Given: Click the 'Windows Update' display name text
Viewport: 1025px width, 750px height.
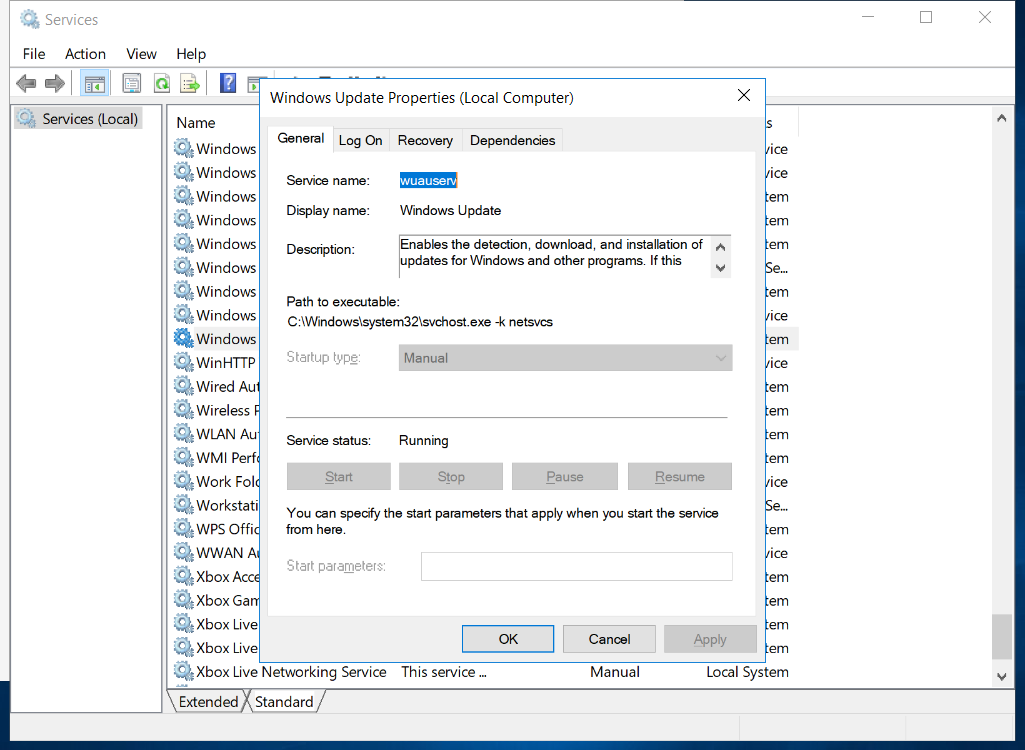Looking at the screenshot, I should pyautogui.click(x=450, y=211).
